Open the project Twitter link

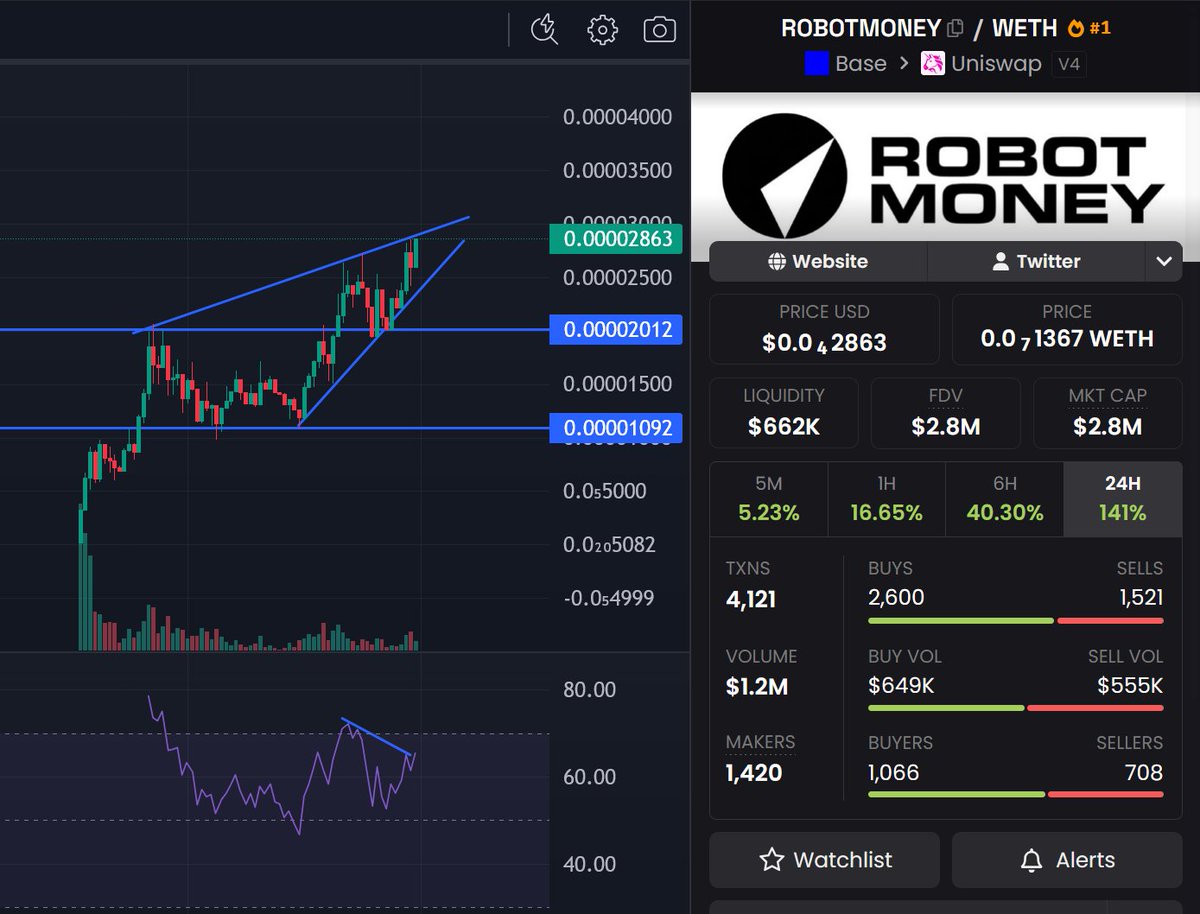pyautogui.click(x=1036, y=261)
